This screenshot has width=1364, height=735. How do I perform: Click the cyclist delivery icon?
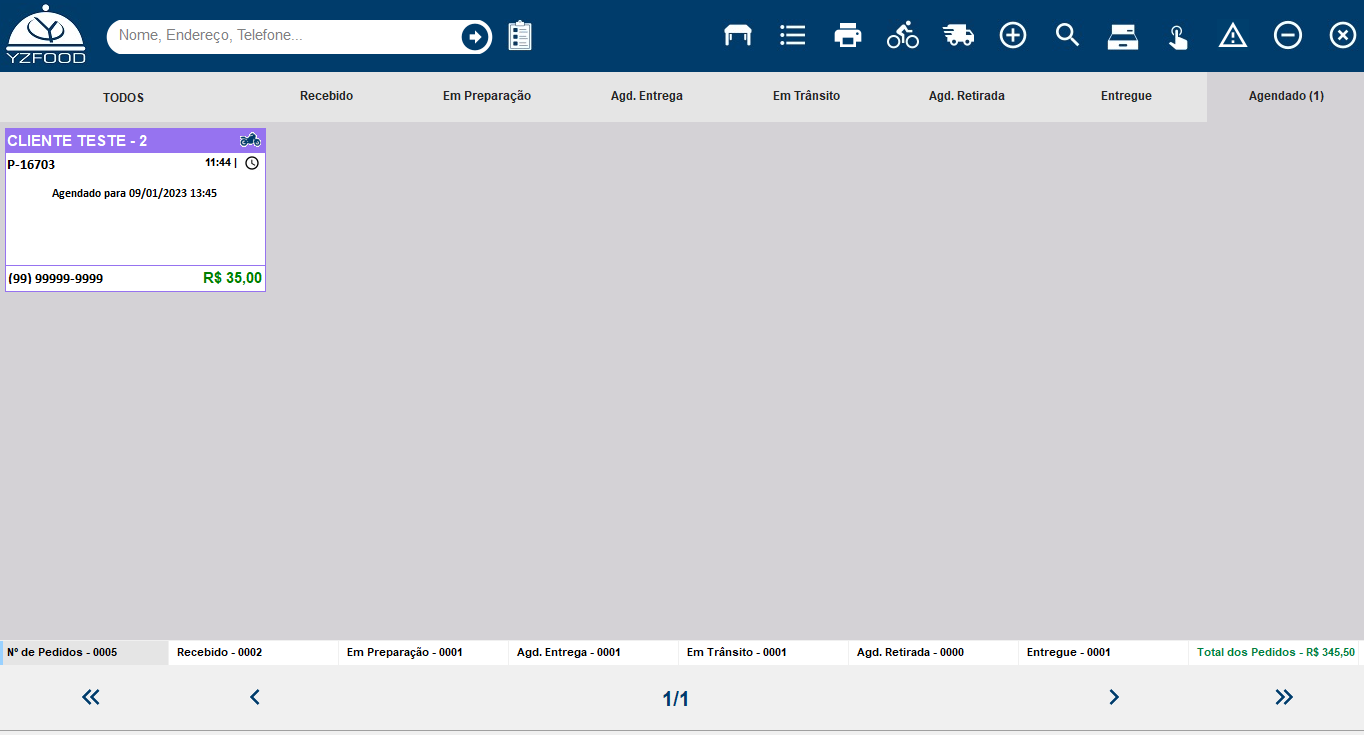coord(903,36)
